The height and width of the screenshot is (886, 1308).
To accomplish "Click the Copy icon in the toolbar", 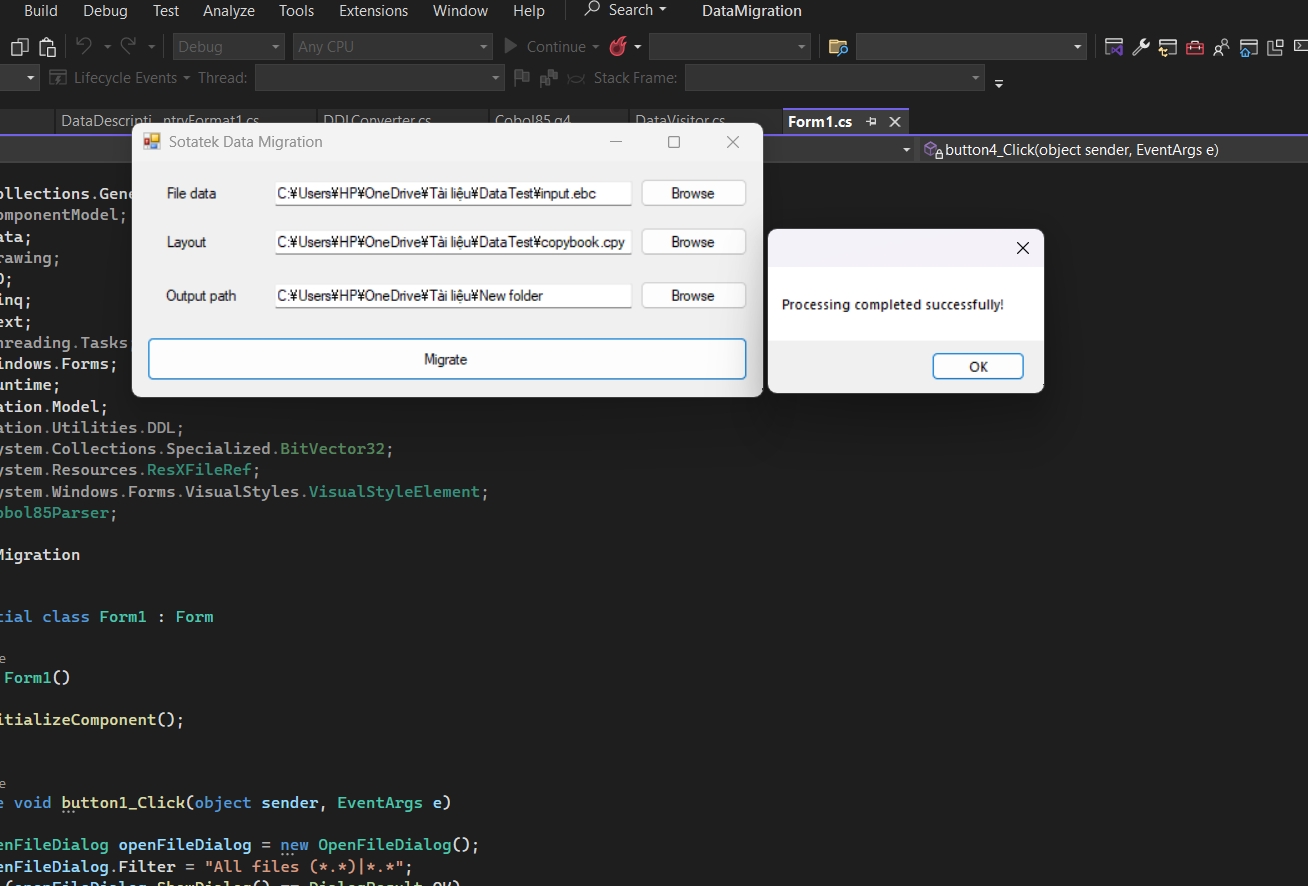I will [x=20, y=47].
